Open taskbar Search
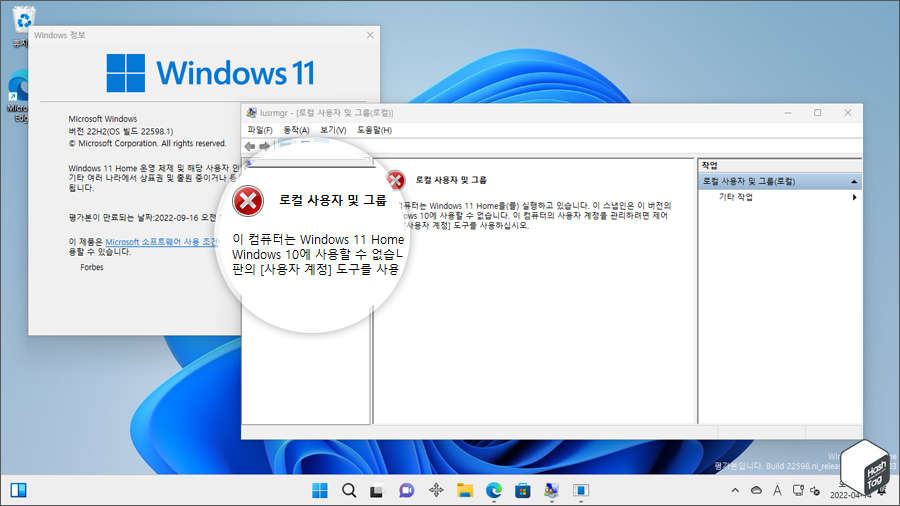This screenshot has height=506, width=900. pyautogui.click(x=349, y=491)
